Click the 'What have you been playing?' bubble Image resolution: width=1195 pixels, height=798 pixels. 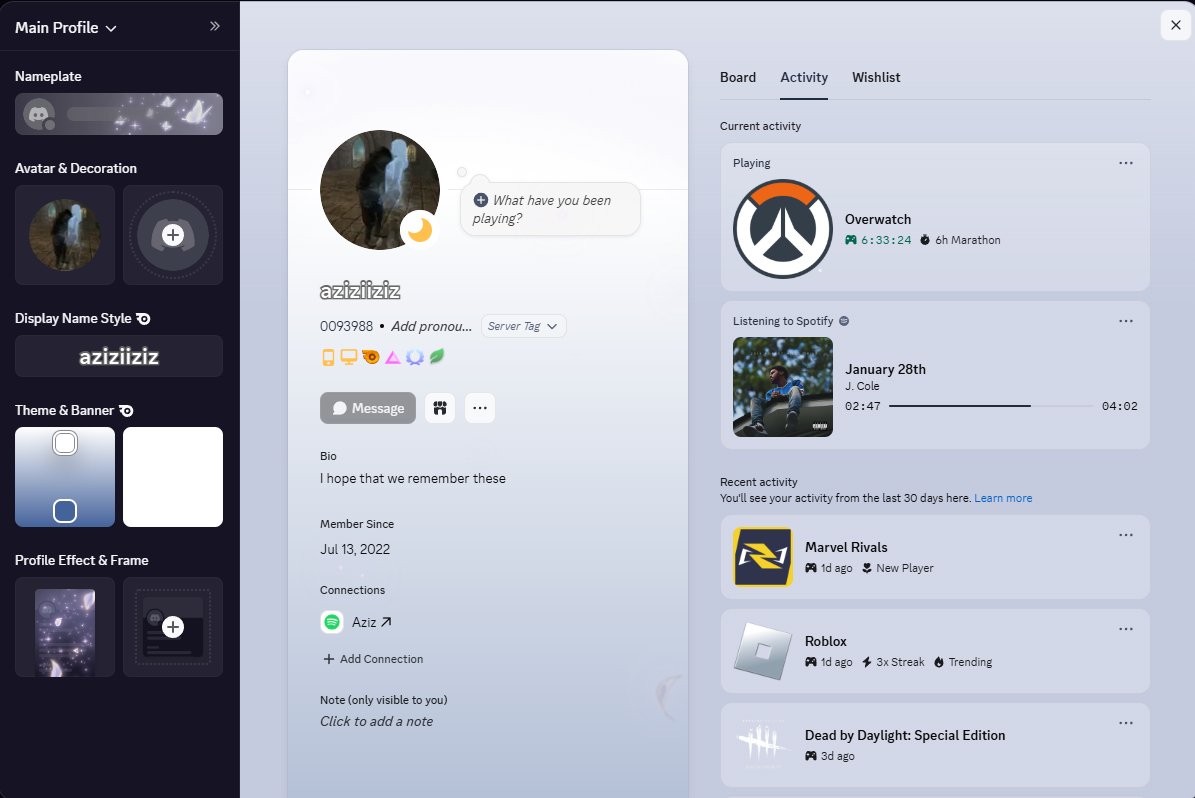click(550, 209)
